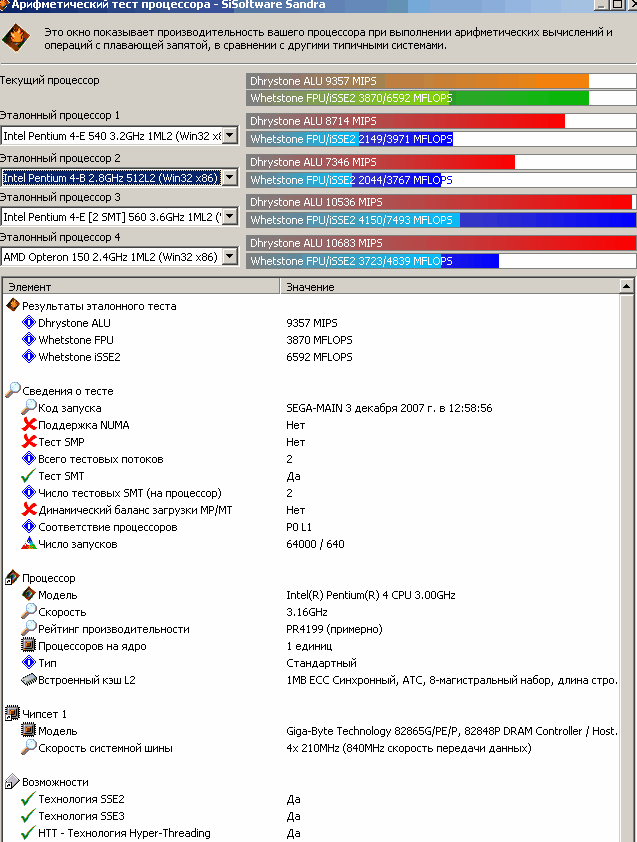Click the icon beside Всего тестовых потоков
637x842 pixels.
(28, 459)
